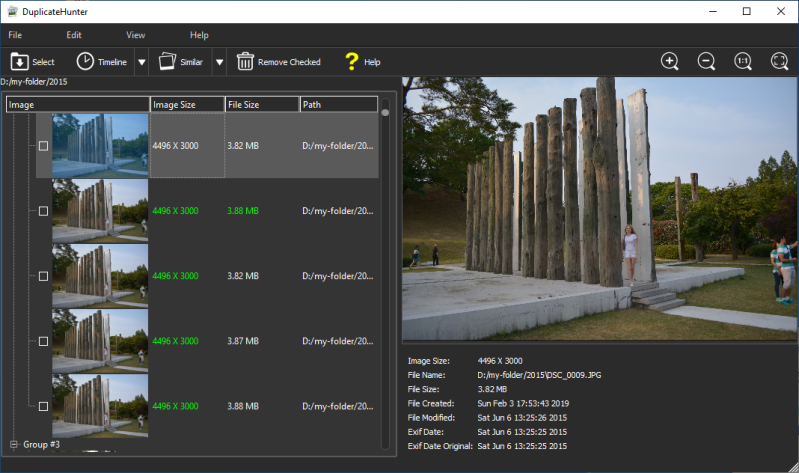
Task: Mark the checkbox of the 3.87 MB image
Action: coord(43,341)
